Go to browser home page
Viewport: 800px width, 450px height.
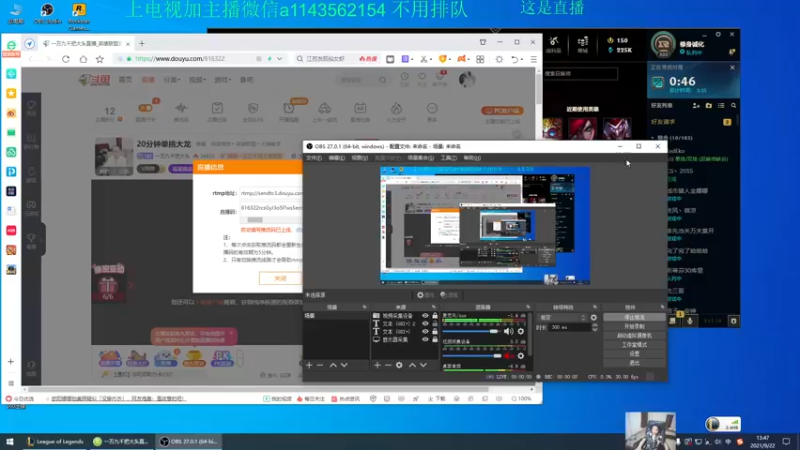83,59
